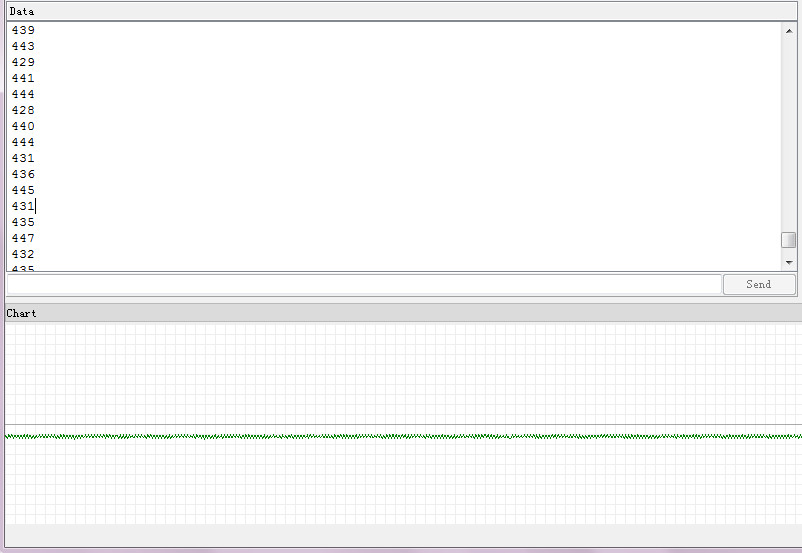Viewport: 802px width, 553px height.
Task: Click the empty scrollbar track above the thumb
Action: (789, 136)
